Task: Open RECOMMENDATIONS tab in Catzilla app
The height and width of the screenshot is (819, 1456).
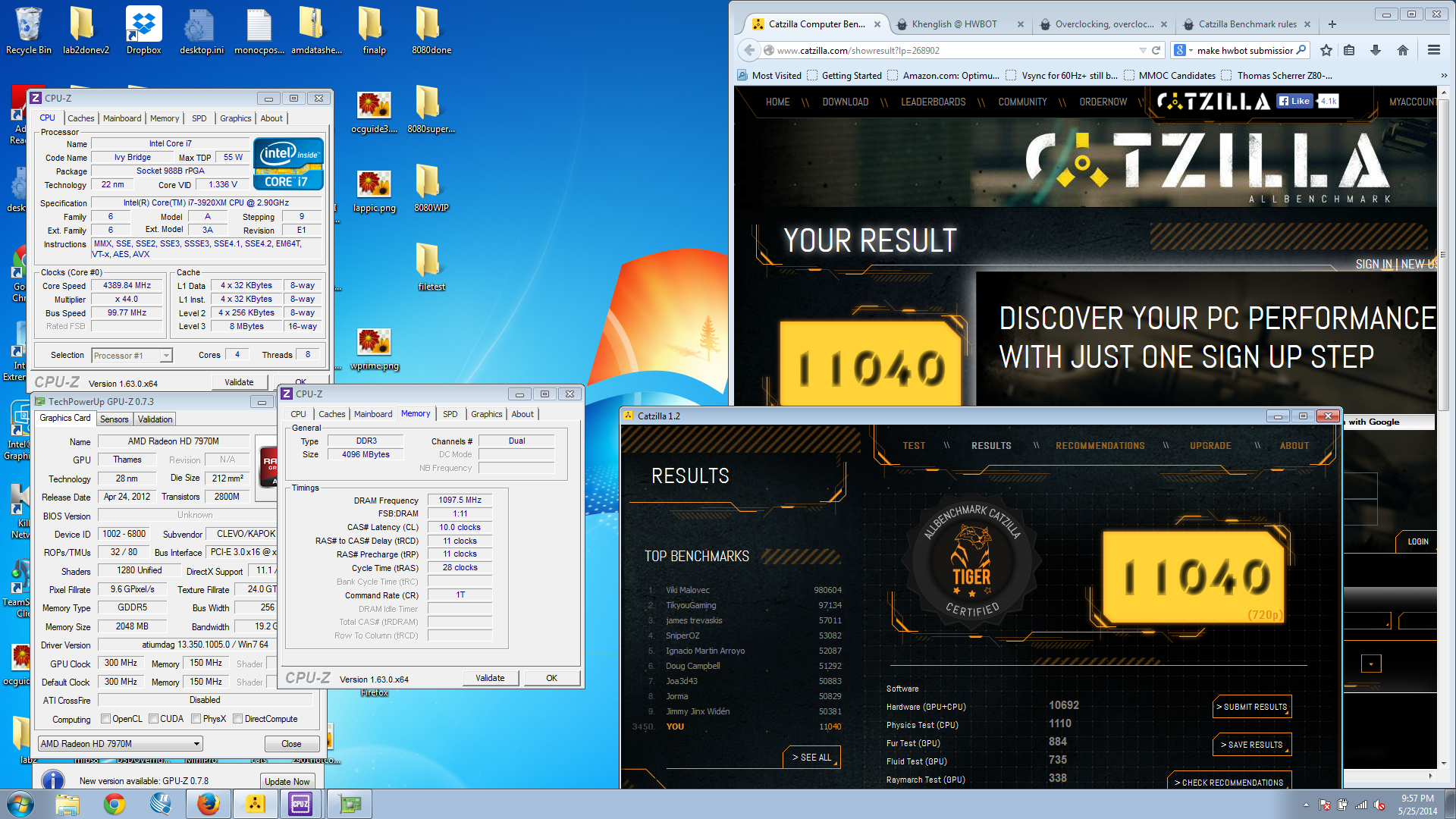Action: (x=1100, y=446)
